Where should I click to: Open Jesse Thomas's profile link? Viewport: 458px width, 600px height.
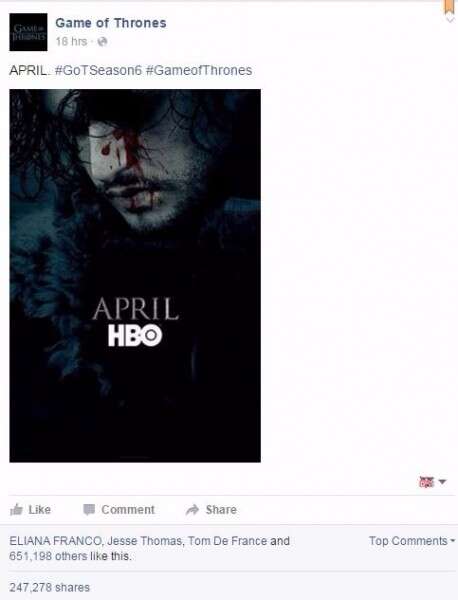(x=144, y=541)
